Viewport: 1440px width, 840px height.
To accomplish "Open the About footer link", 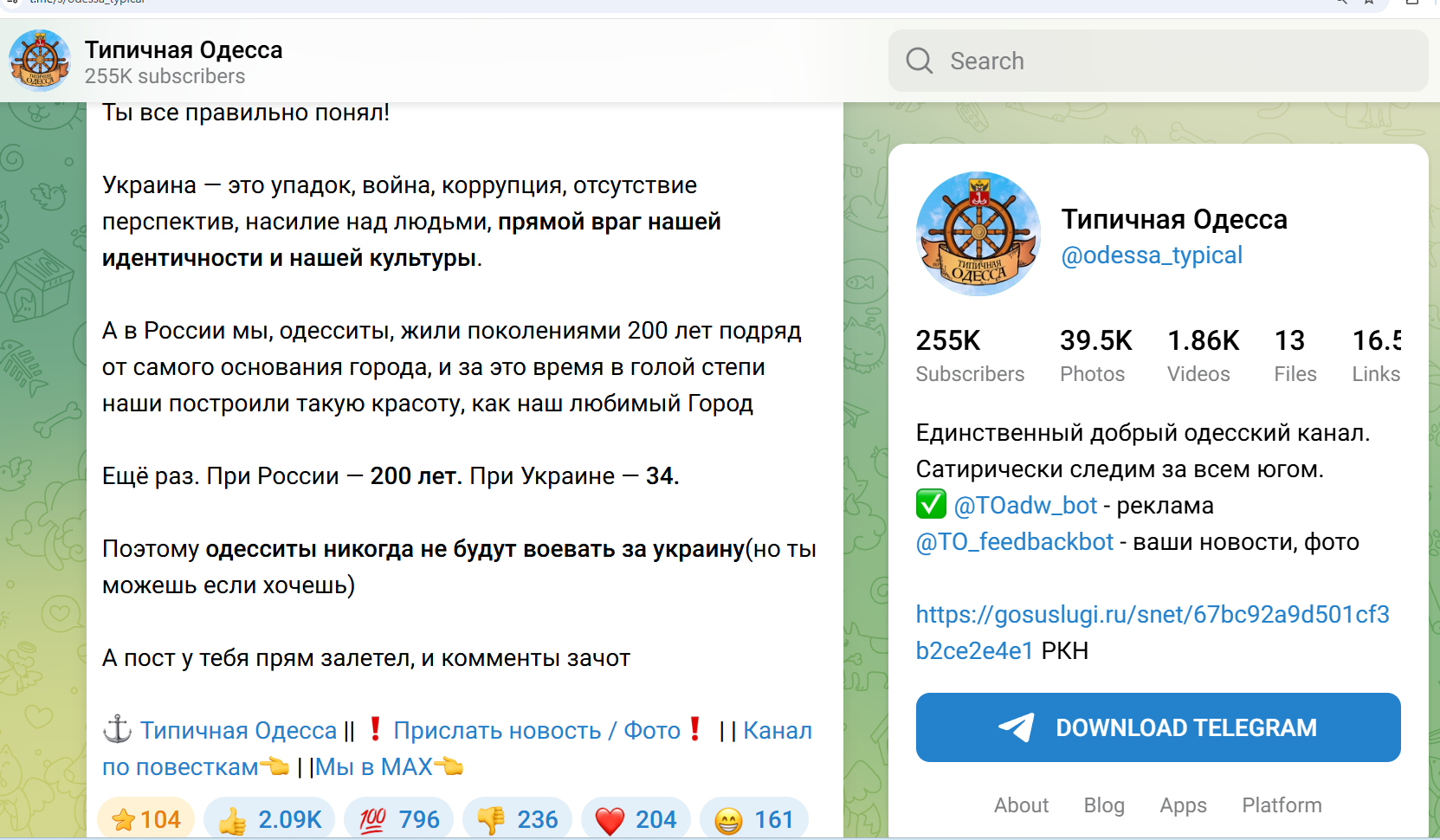I will tap(1021, 805).
